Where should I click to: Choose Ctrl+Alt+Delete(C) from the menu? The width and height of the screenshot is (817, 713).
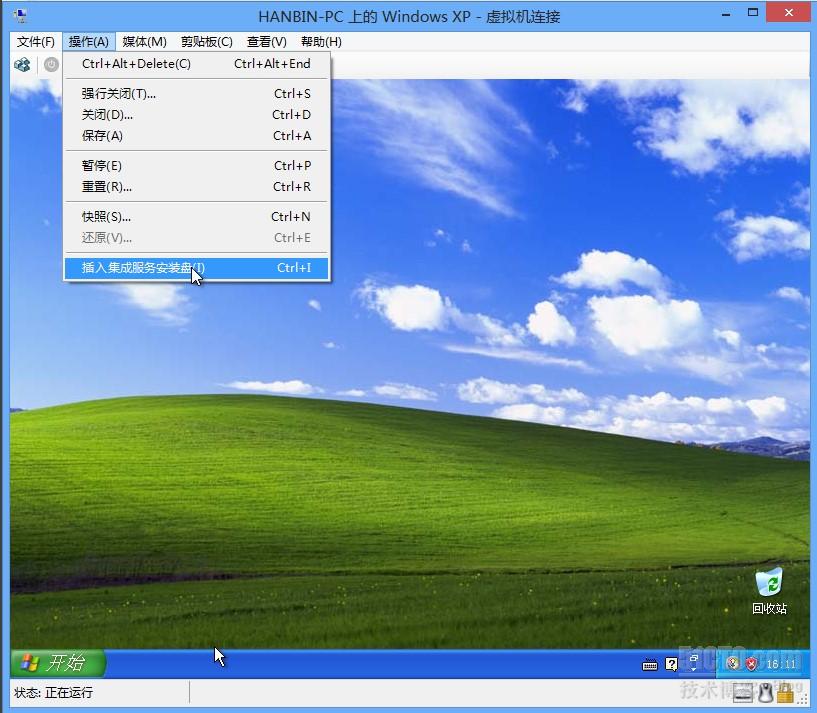point(196,64)
